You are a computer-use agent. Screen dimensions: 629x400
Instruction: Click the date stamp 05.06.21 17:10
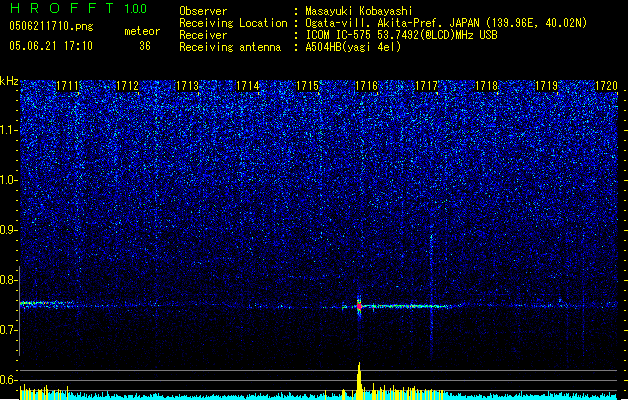tap(51, 46)
